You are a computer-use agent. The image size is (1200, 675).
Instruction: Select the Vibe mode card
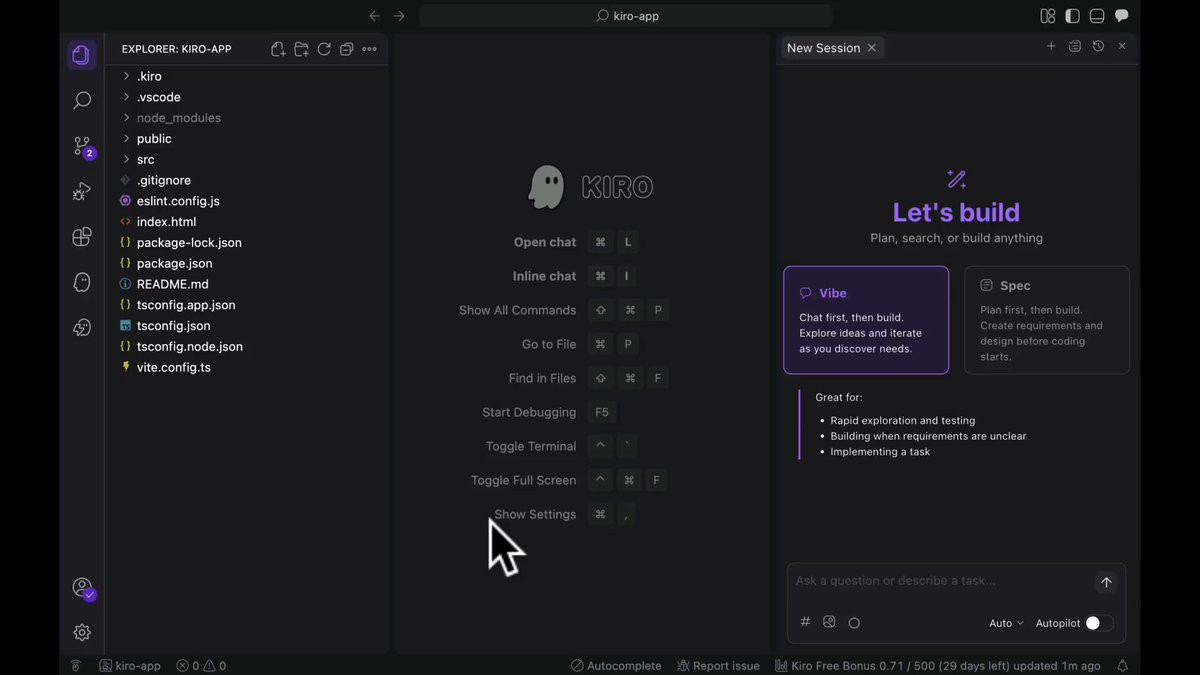click(866, 320)
